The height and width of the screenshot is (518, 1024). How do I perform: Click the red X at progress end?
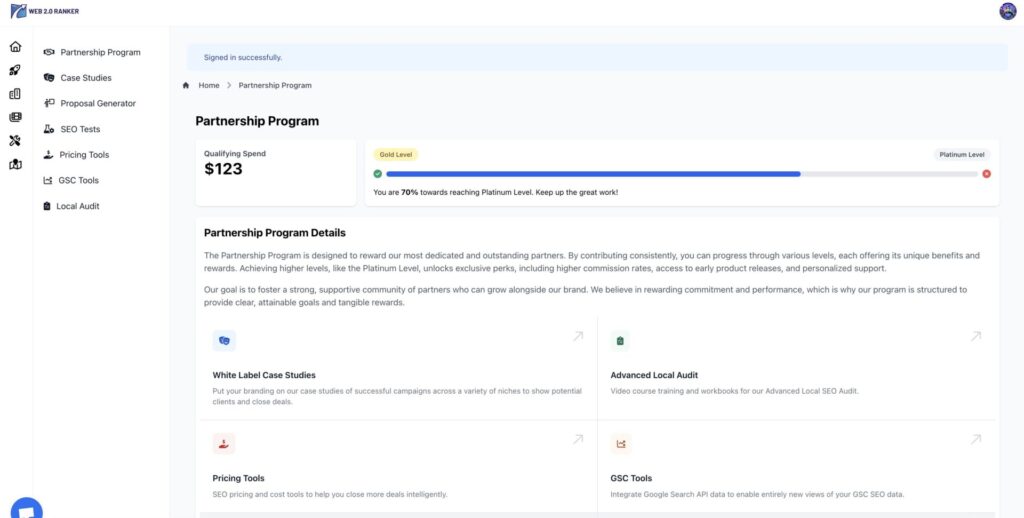click(x=986, y=174)
